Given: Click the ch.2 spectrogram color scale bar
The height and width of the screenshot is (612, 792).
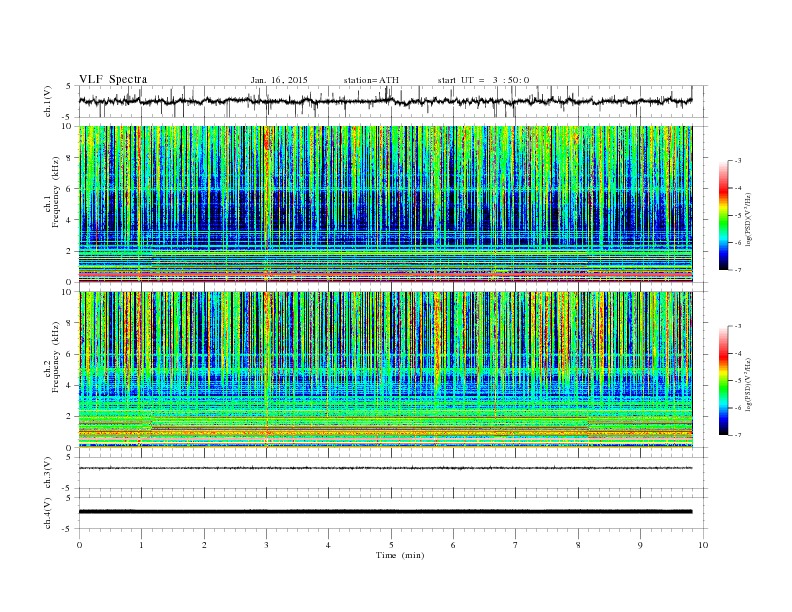Looking at the screenshot, I should (x=723, y=380).
